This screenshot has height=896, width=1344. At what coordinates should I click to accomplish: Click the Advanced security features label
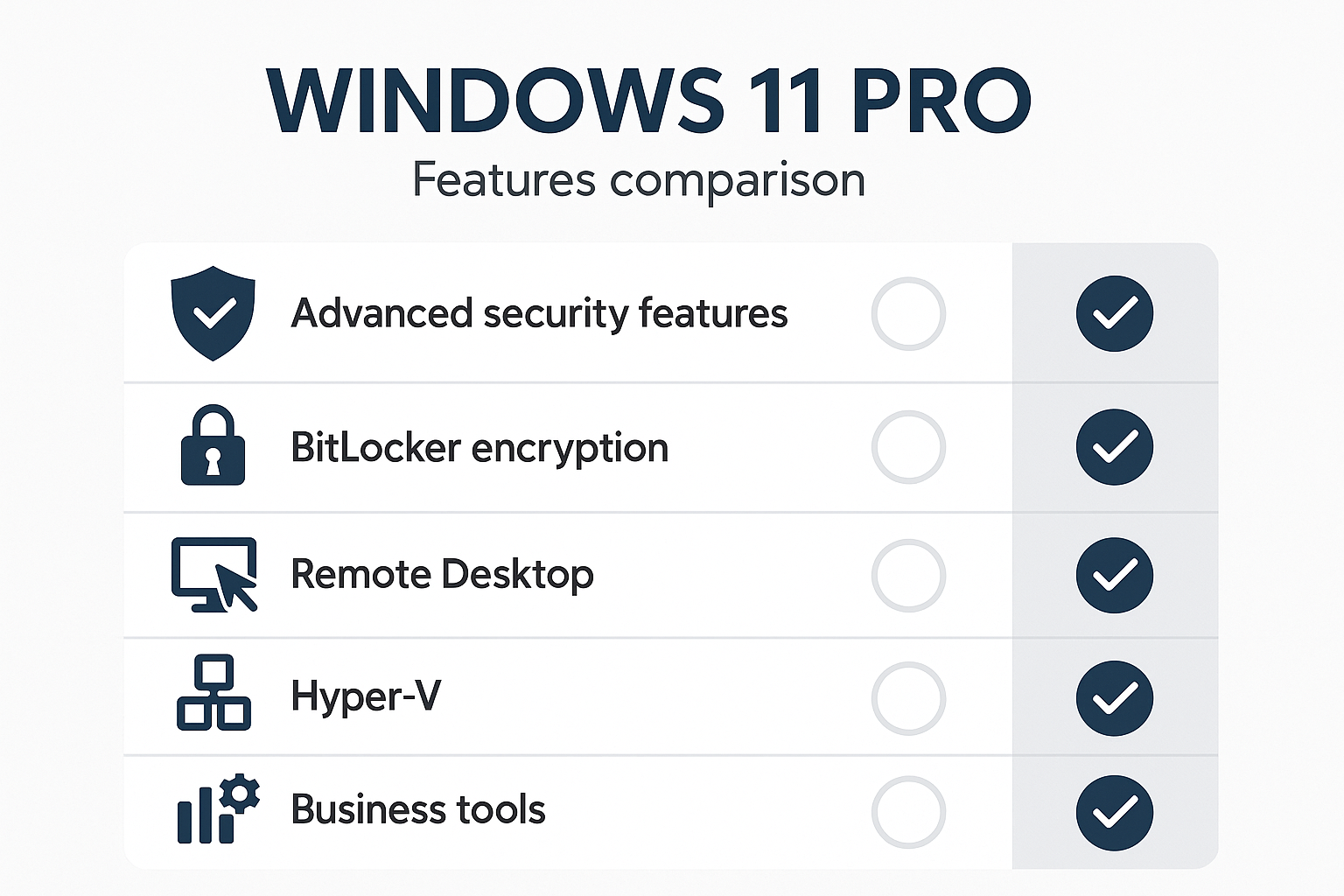(539, 313)
